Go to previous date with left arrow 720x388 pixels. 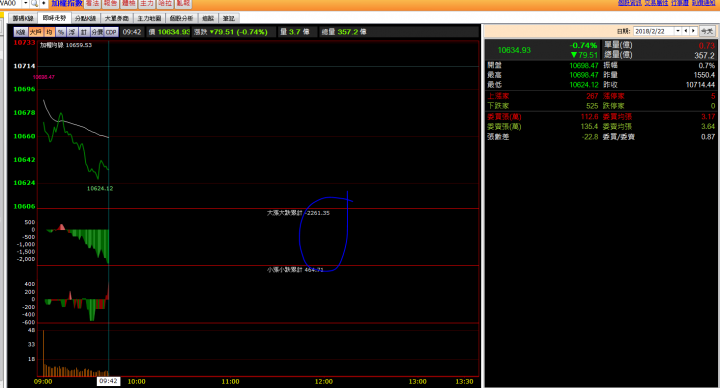click(686, 31)
